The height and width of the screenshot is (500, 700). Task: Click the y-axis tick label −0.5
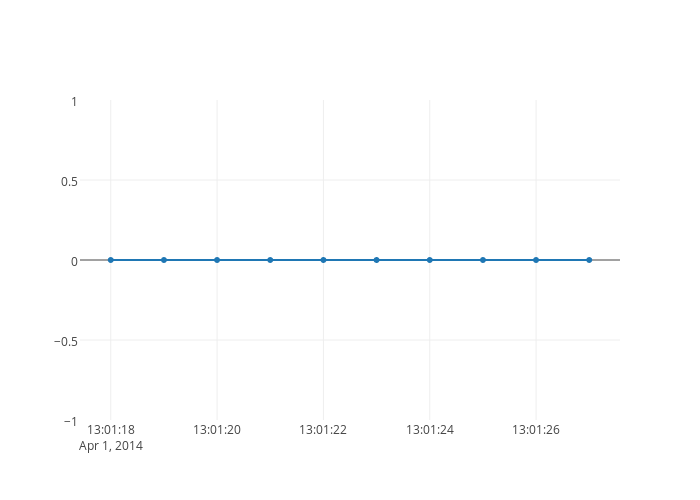65,341
